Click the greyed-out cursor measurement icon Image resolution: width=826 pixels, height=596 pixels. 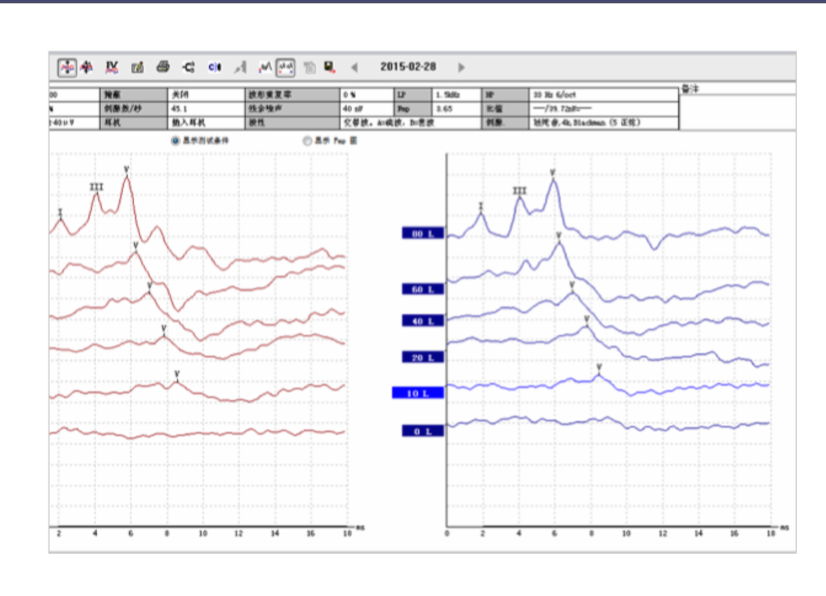coord(240,67)
